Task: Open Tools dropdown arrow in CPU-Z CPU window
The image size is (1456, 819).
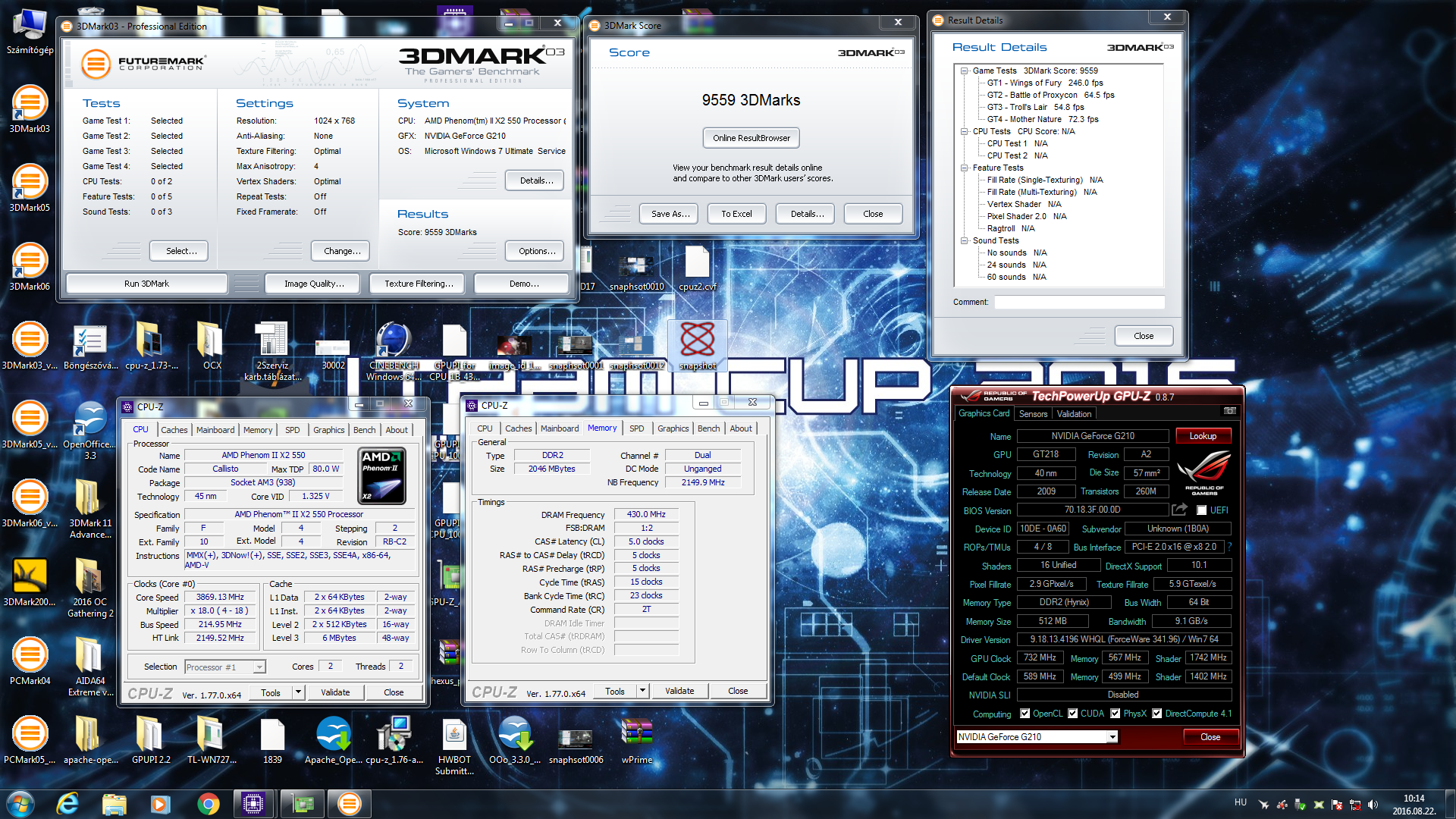Action: tap(299, 692)
